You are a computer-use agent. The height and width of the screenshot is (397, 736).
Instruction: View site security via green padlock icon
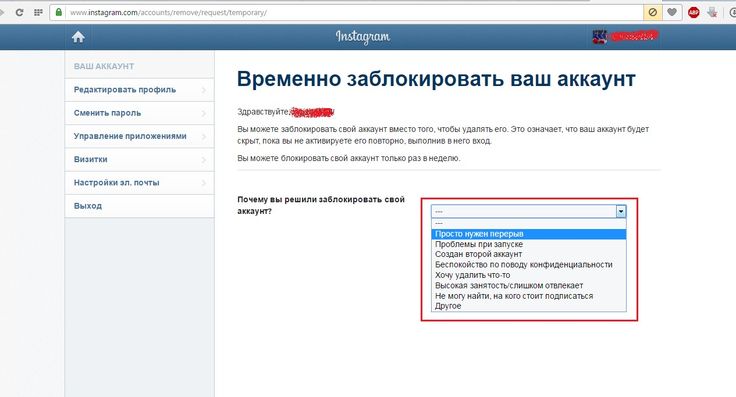(59, 12)
